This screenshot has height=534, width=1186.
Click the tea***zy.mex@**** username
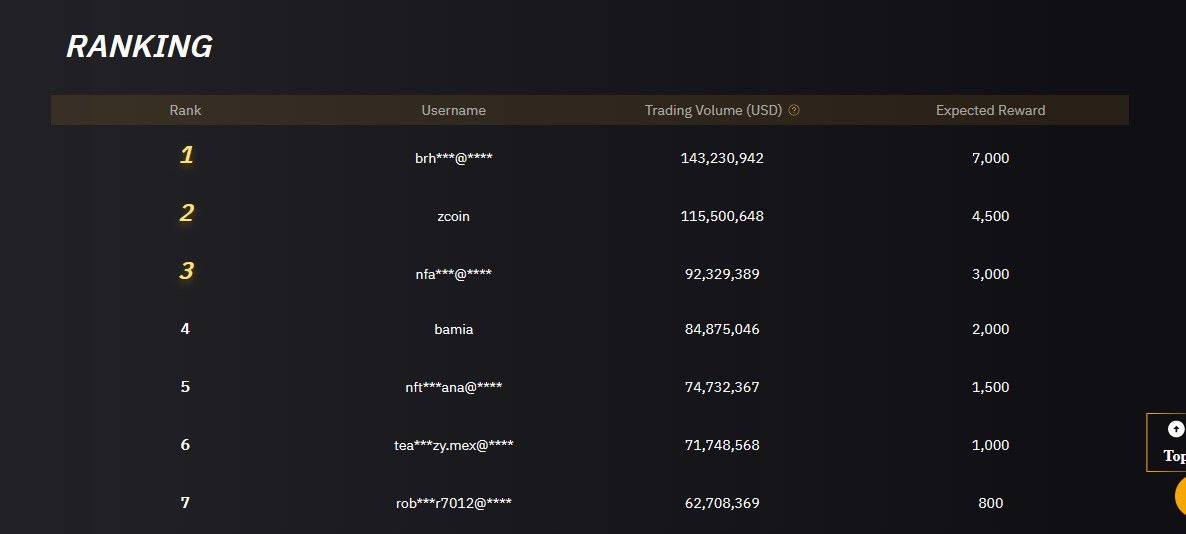453,445
